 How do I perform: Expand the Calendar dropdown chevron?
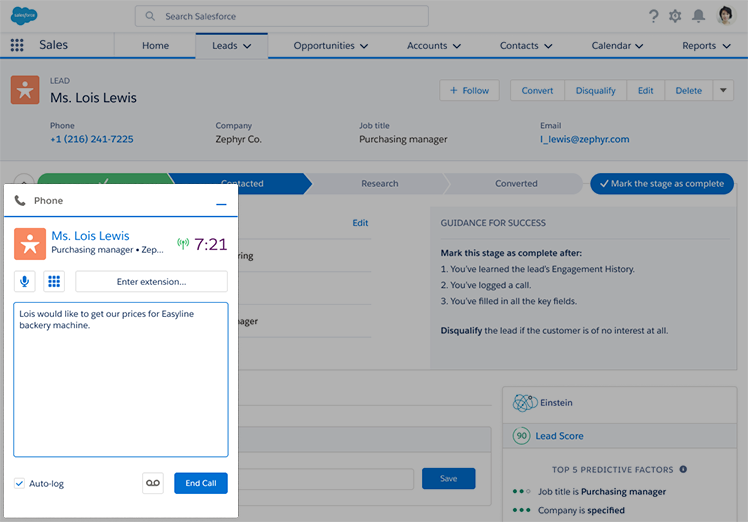tap(639, 46)
